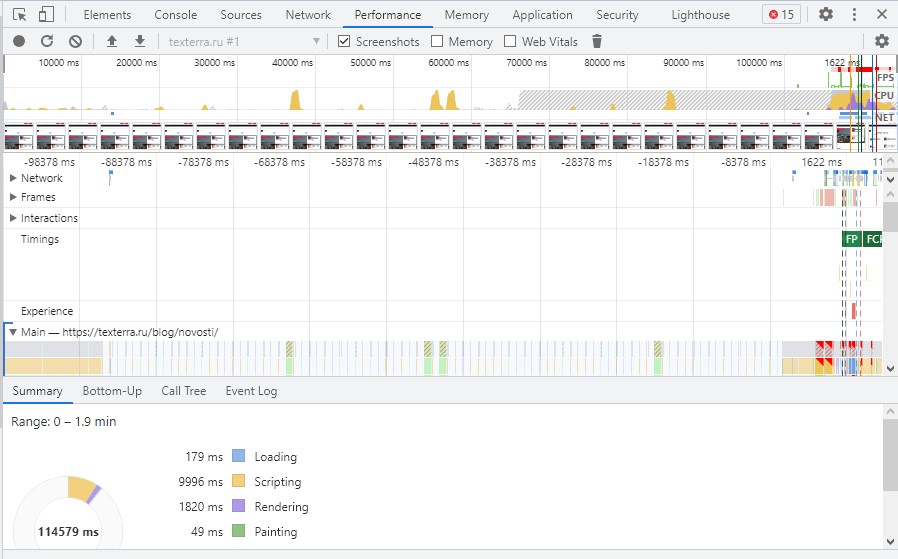This screenshot has height=559, width=898.
Task: Click the 15 errors counter button
Action: [780, 15]
